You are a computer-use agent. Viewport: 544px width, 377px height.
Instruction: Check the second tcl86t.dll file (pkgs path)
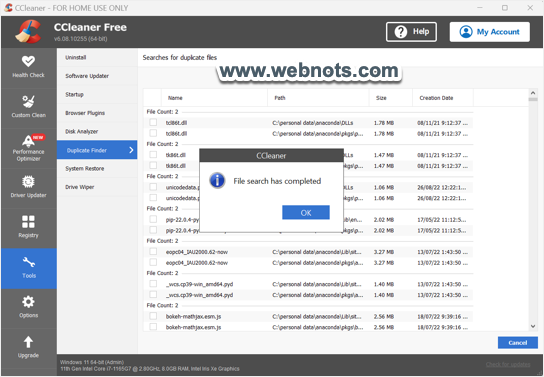pyautogui.click(x=153, y=133)
